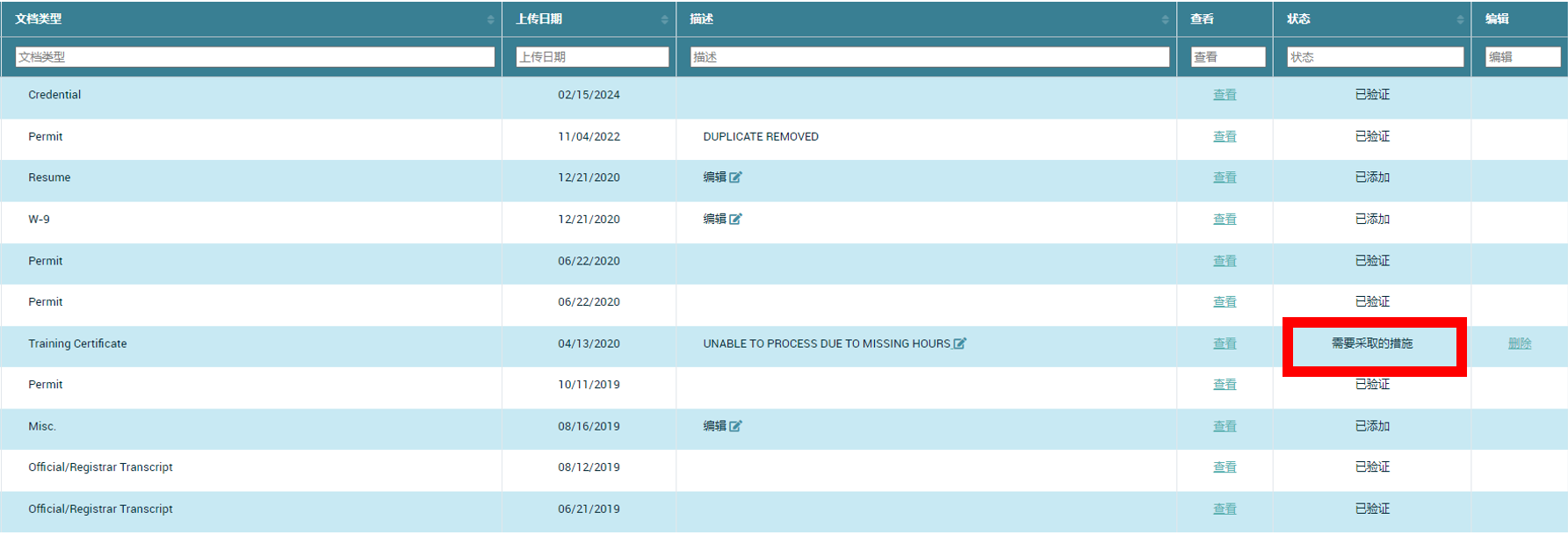The height and width of the screenshot is (535, 1568).
Task: Open 查看 link for Resume row
Action: pyautogui.click(x=1225, y=177)
